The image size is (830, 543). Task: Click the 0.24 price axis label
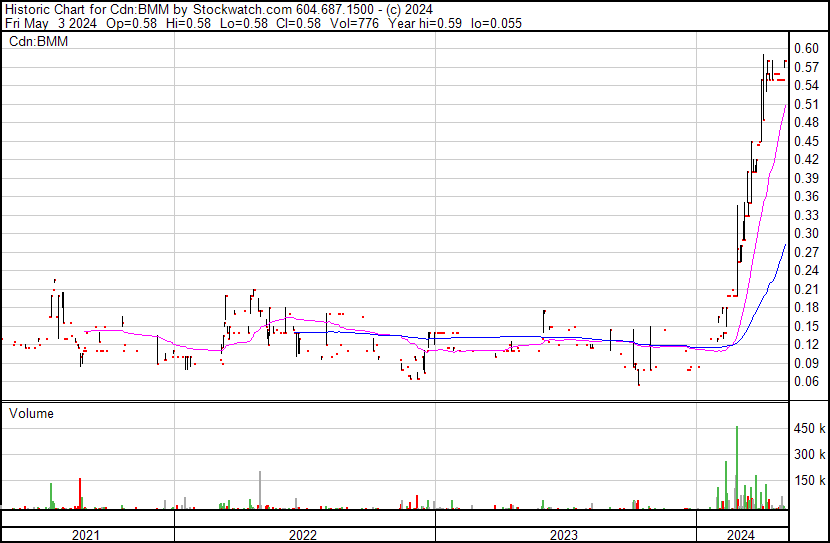[807, 270]
